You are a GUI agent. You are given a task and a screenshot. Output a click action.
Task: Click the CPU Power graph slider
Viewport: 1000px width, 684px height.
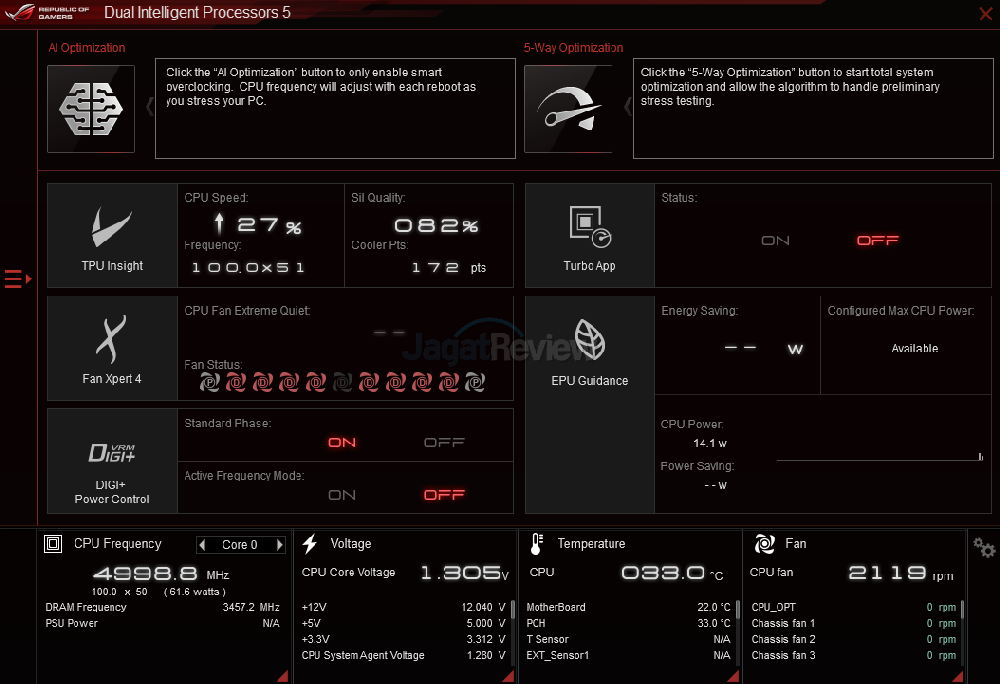980,458
